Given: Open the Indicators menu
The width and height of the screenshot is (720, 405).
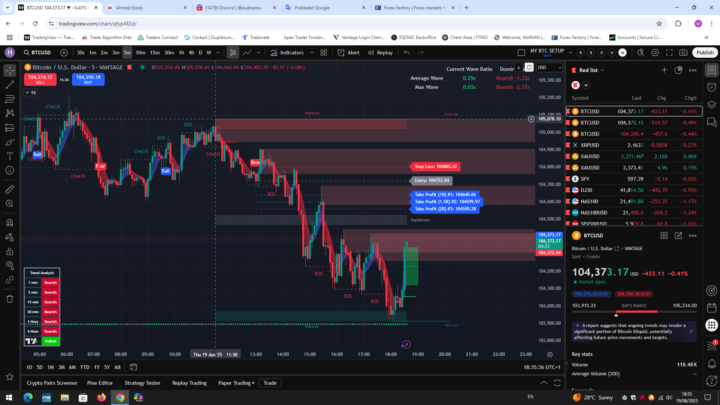Looking at the screenshot, I should click(287, 53).
